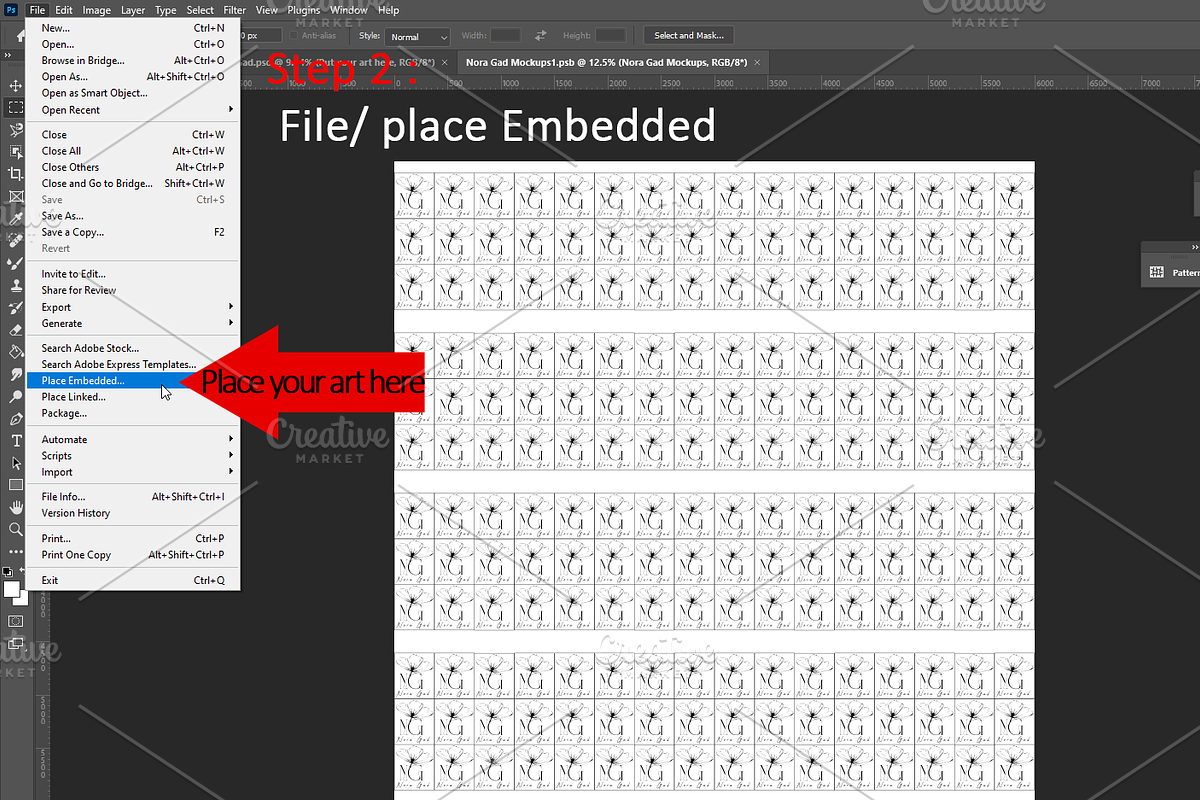Swap width and height values
This screenshot has width=1200, height=800.
541,36
